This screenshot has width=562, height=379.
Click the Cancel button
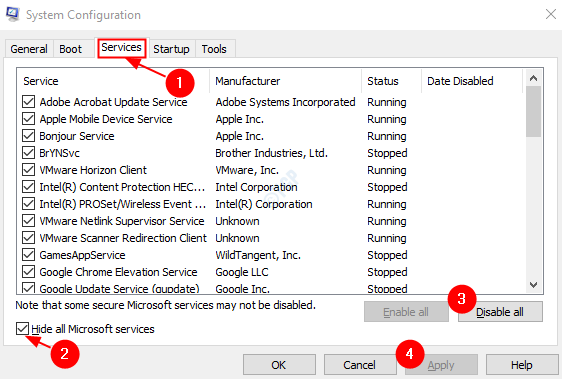[359, 365]
